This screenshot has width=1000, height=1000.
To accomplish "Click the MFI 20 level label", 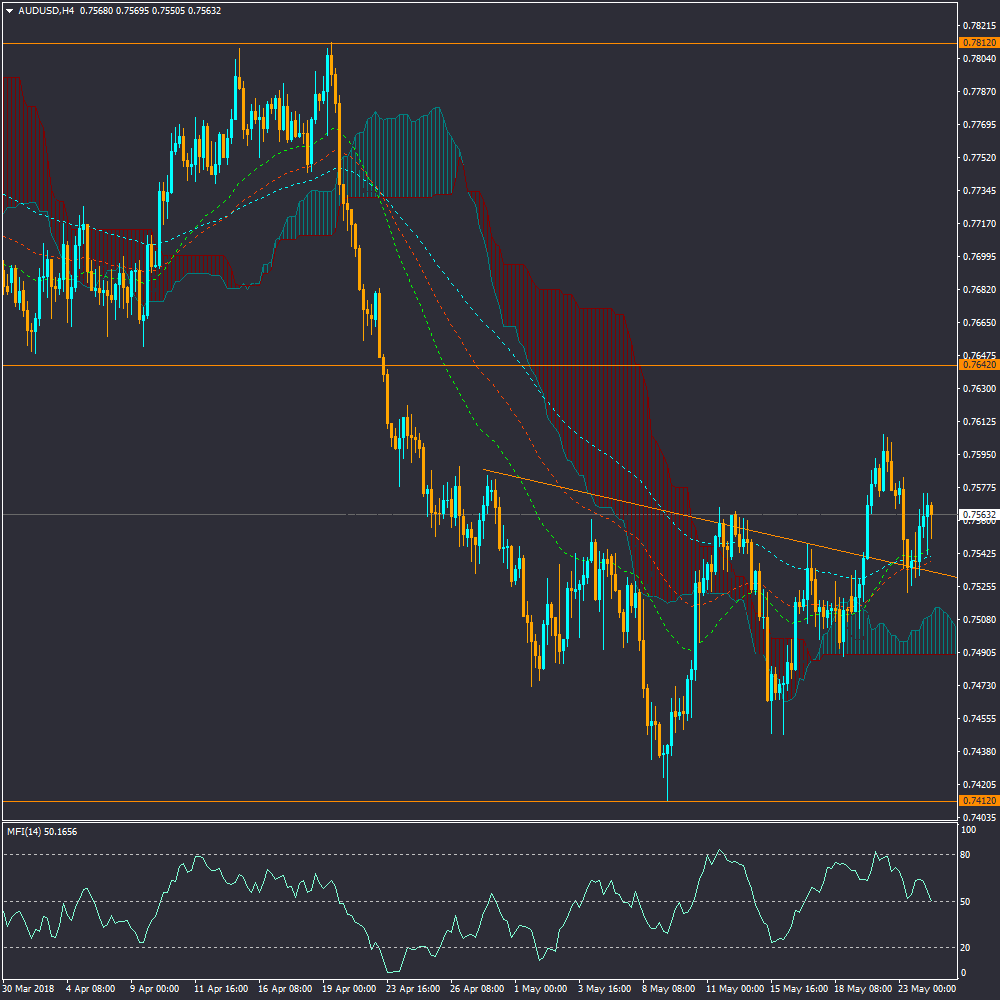I will click(x=966, y=948).
